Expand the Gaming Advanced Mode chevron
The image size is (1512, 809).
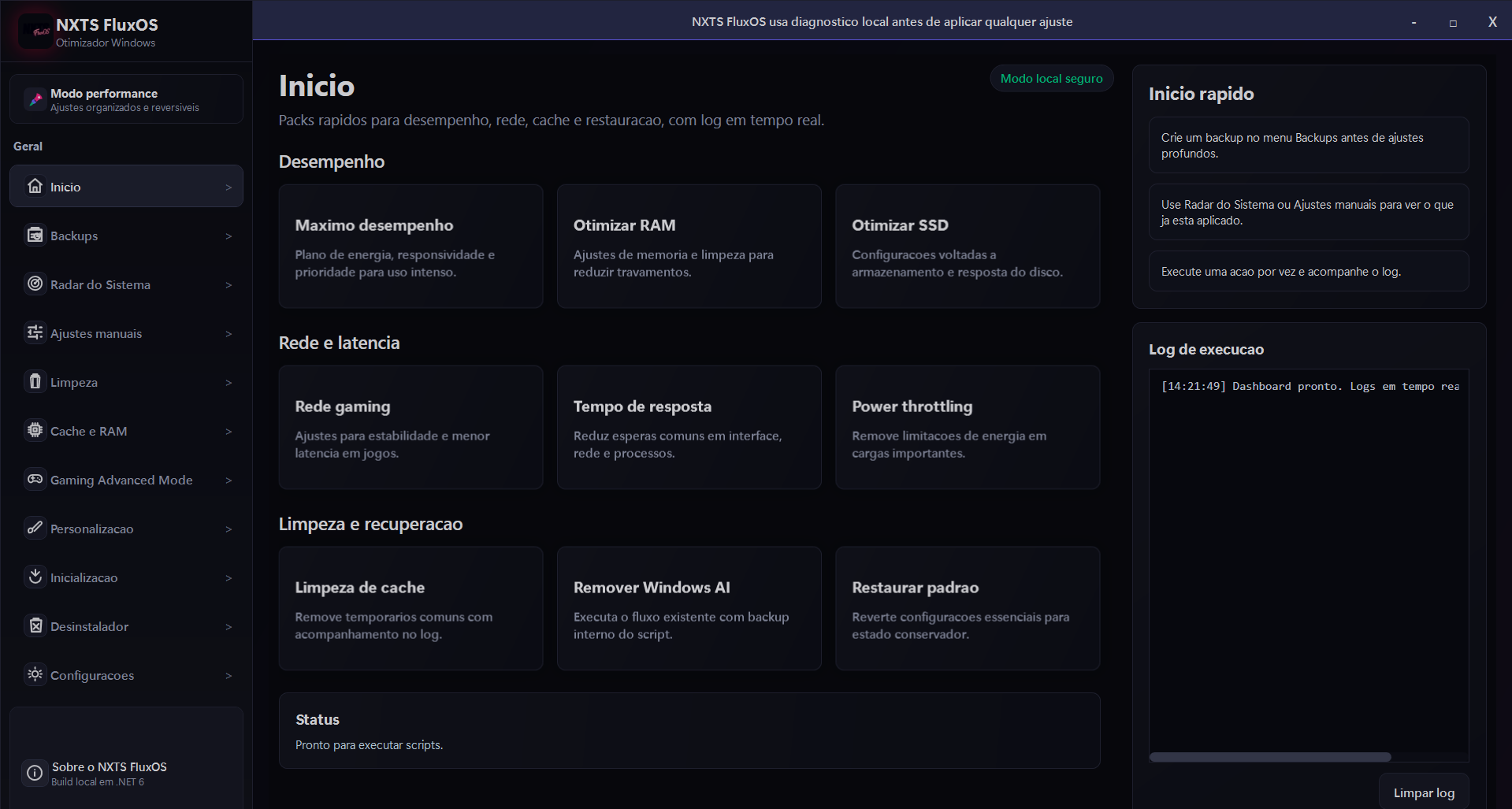pos(228,481)
